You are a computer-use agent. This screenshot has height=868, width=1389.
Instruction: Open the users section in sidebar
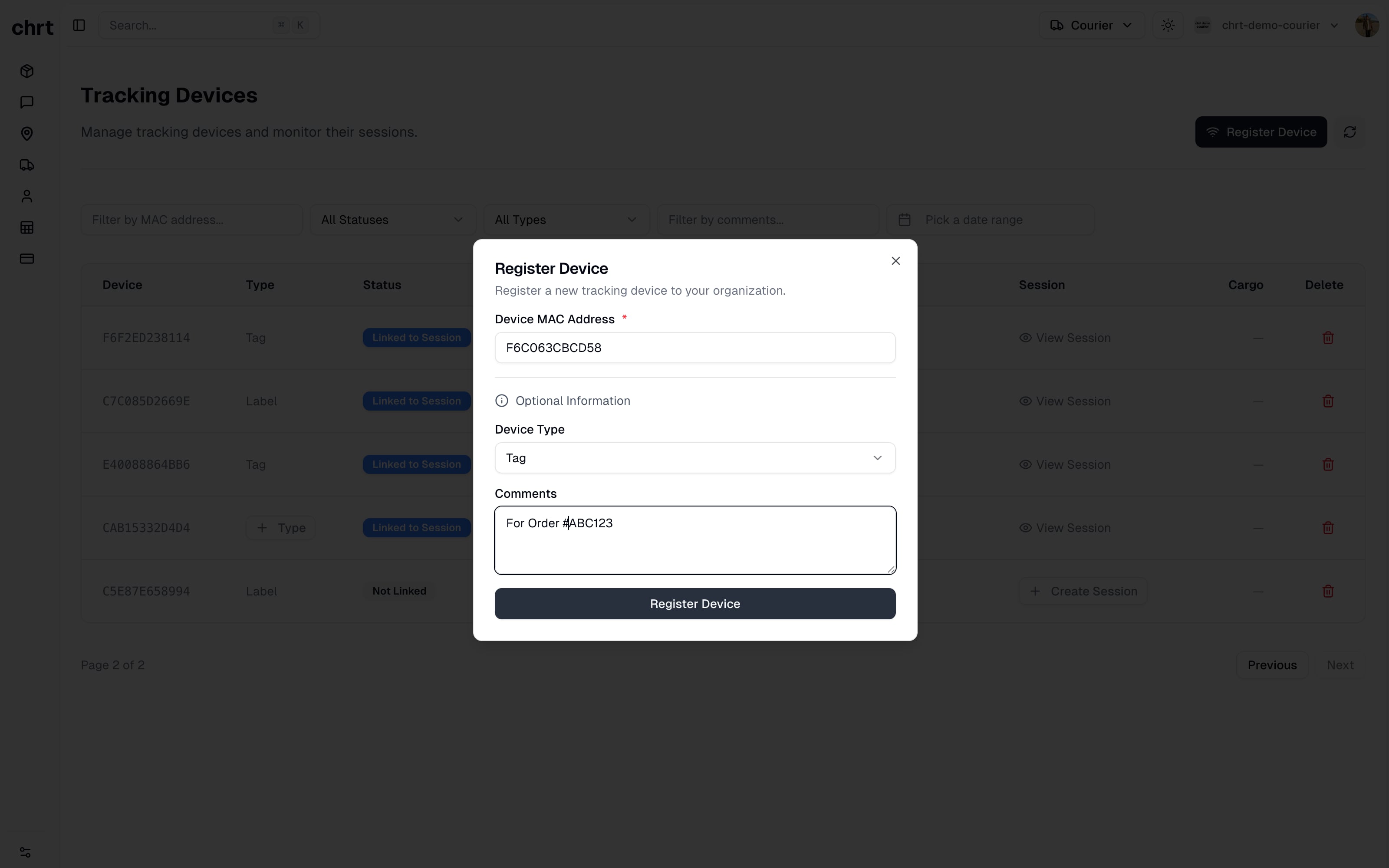(26, 195)
